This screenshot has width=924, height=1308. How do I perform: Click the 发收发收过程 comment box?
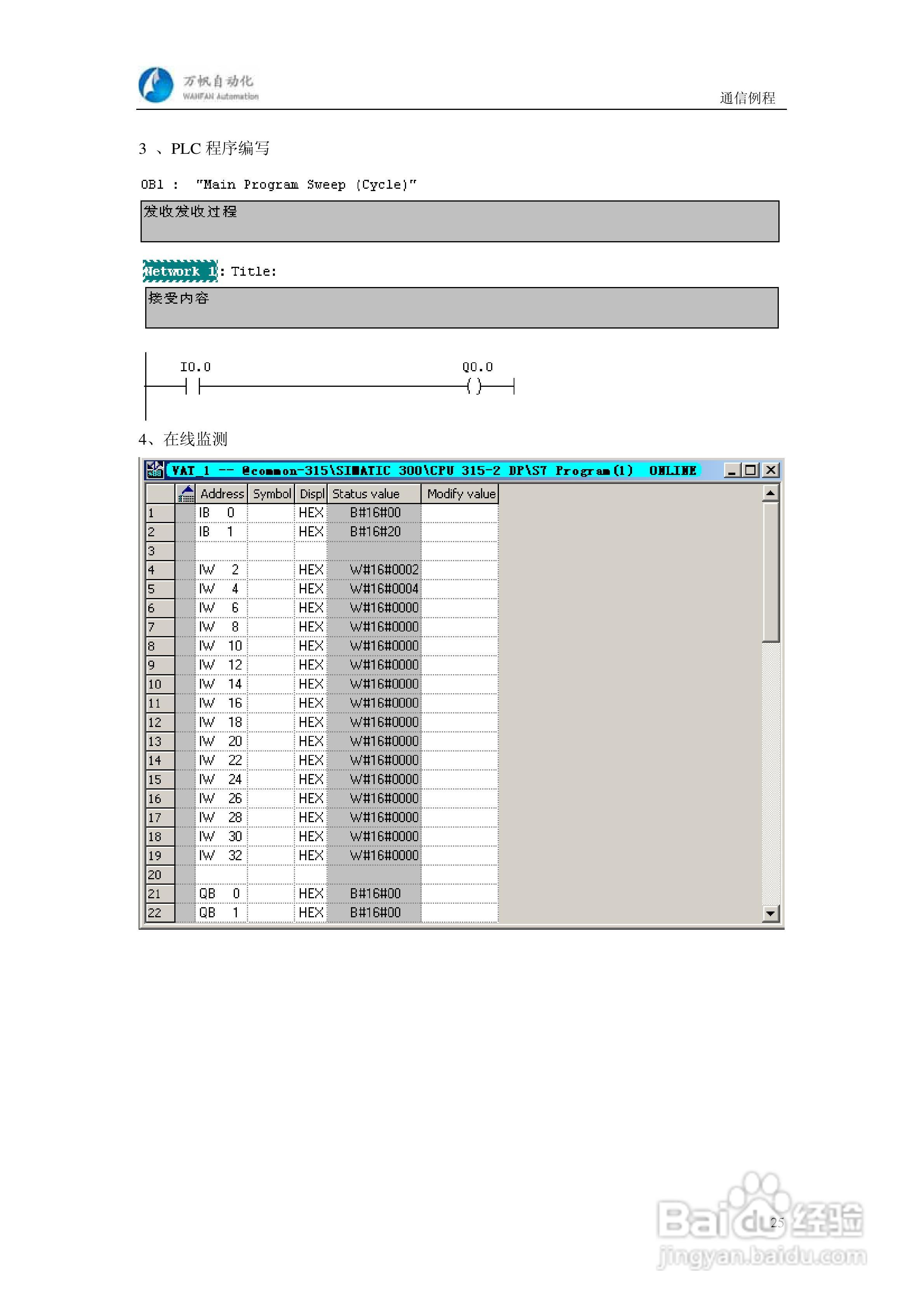click(460, 221)
